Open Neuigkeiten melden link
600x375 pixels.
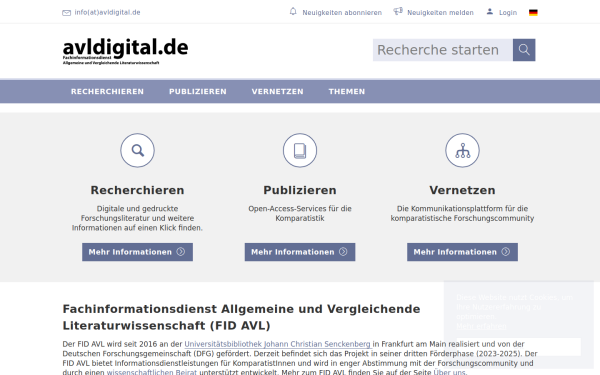coord(440,13)
